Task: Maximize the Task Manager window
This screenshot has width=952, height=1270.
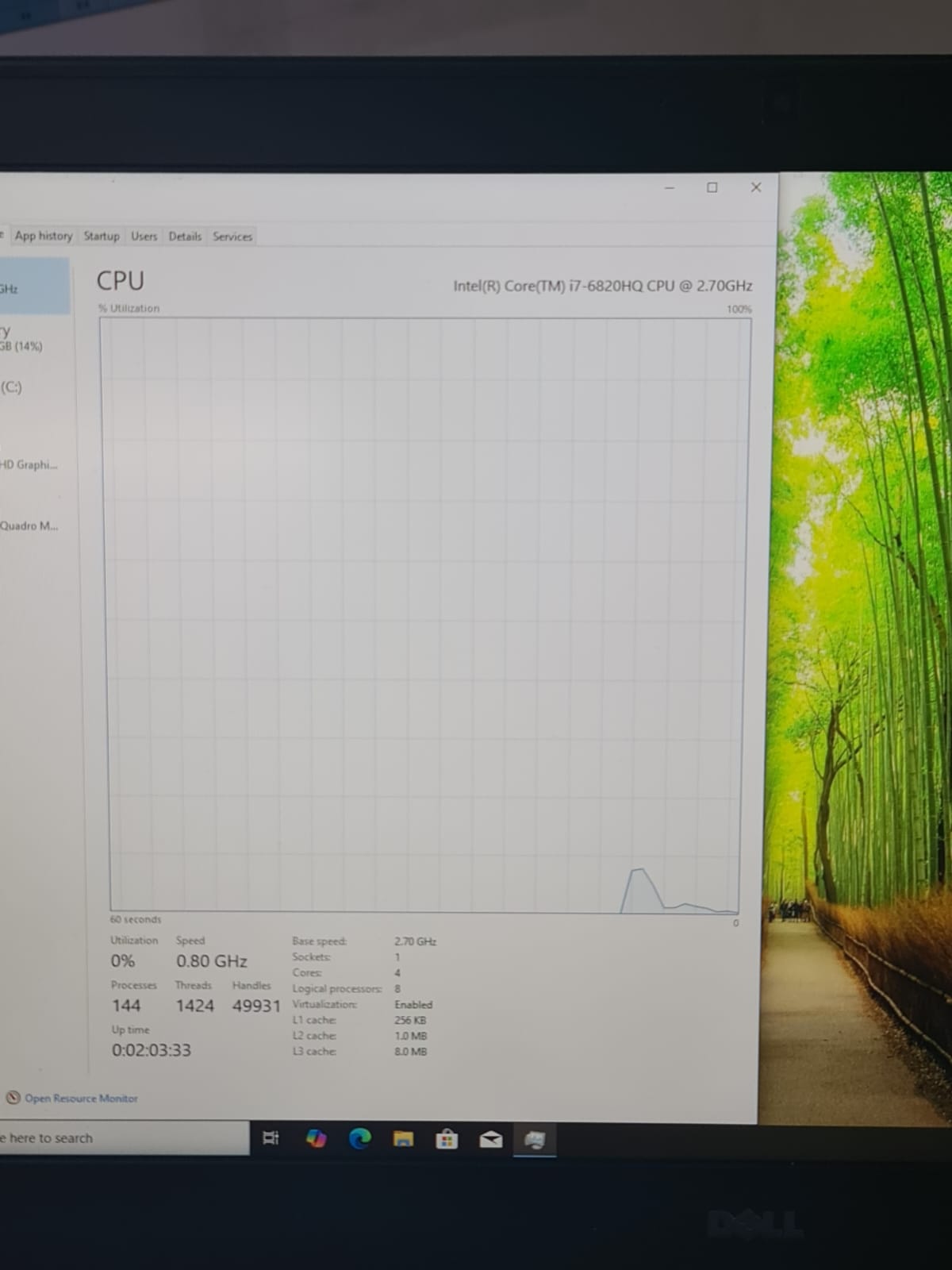Action: coord(712,187)
